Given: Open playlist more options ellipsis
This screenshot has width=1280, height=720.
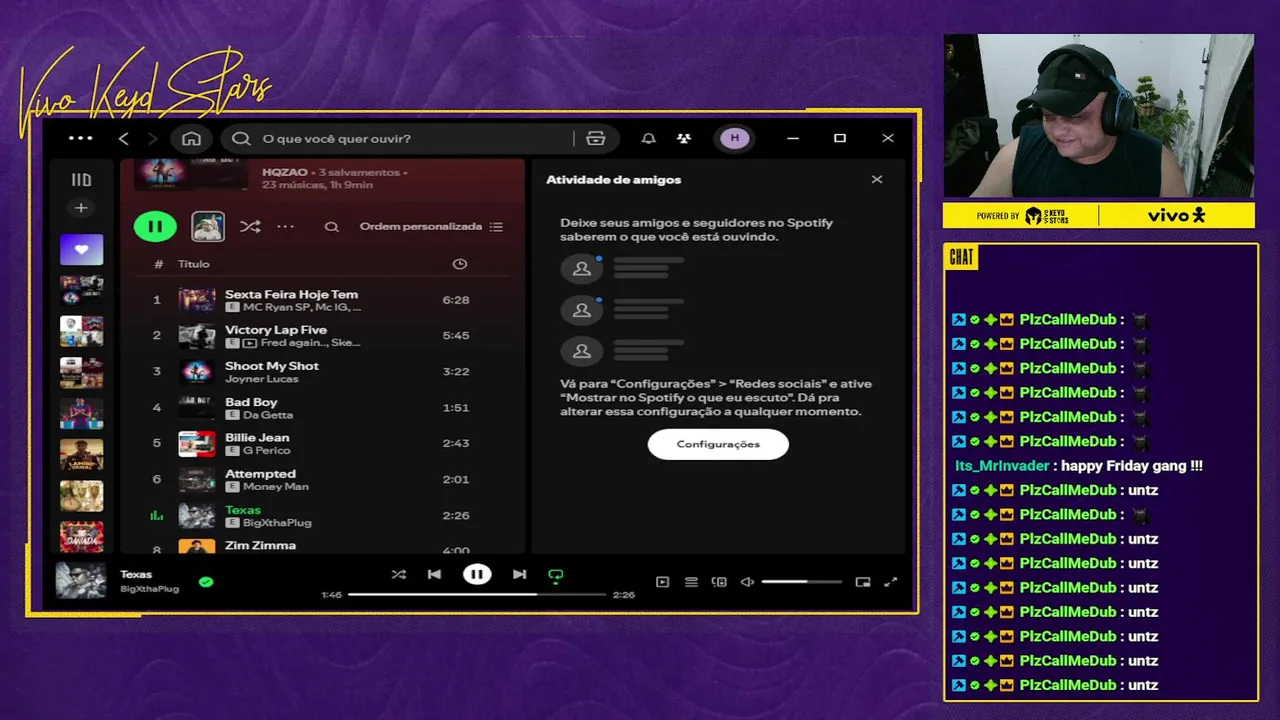Looking at the screenshot, I should 286,227.
